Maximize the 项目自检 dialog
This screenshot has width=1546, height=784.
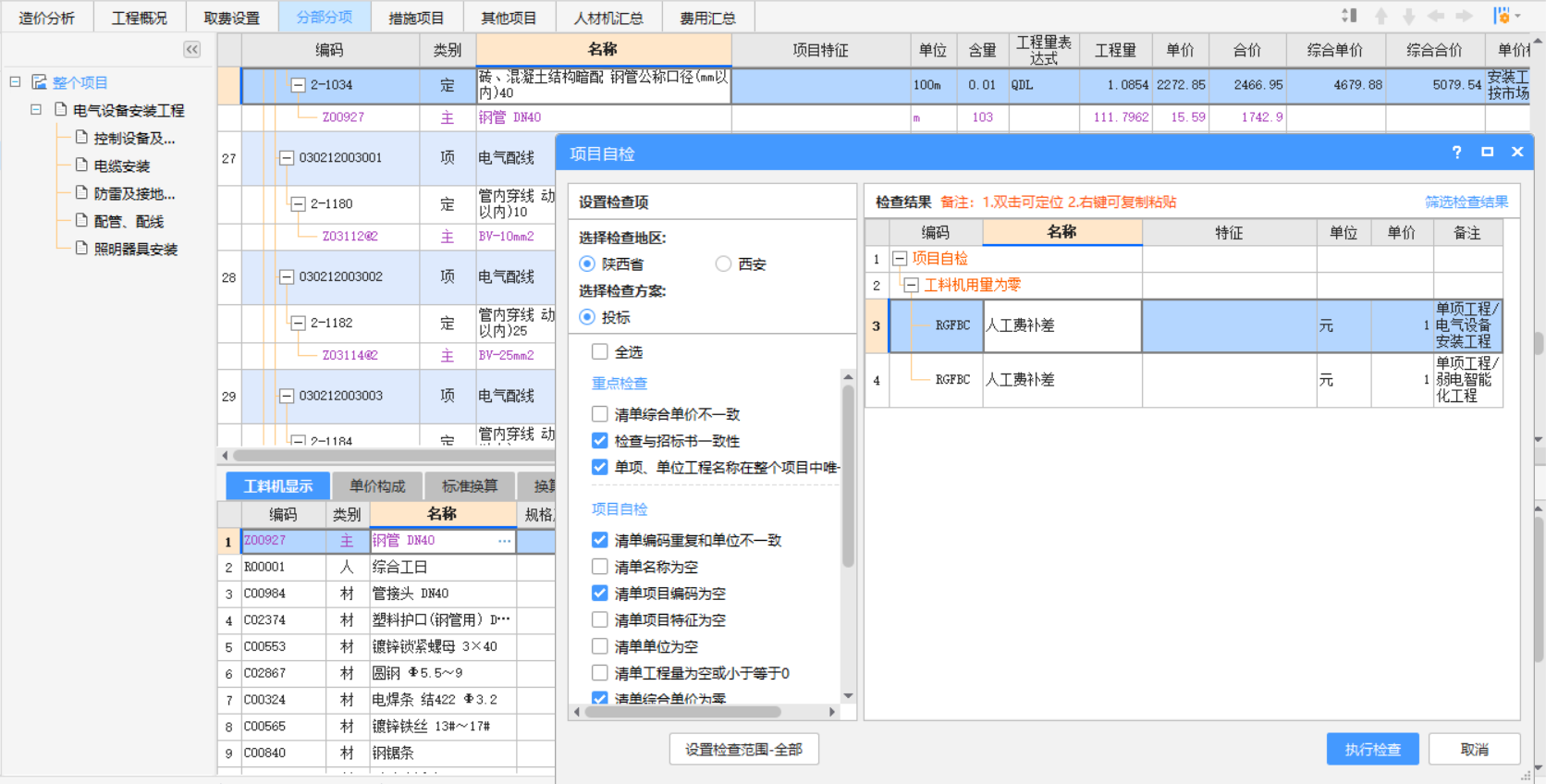1487,153
